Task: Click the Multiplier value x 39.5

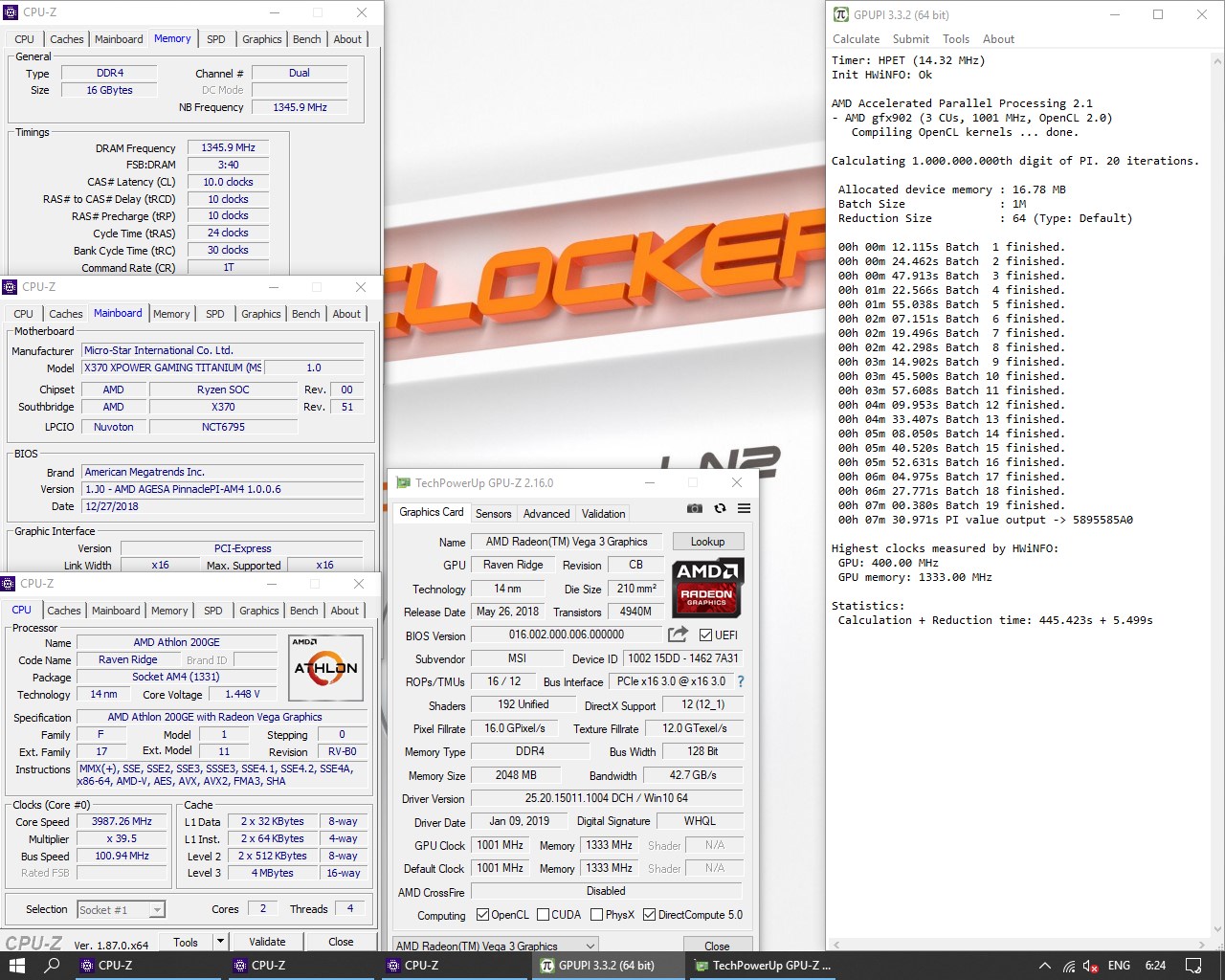Action: pyautogui.click(x=122, y=838)
